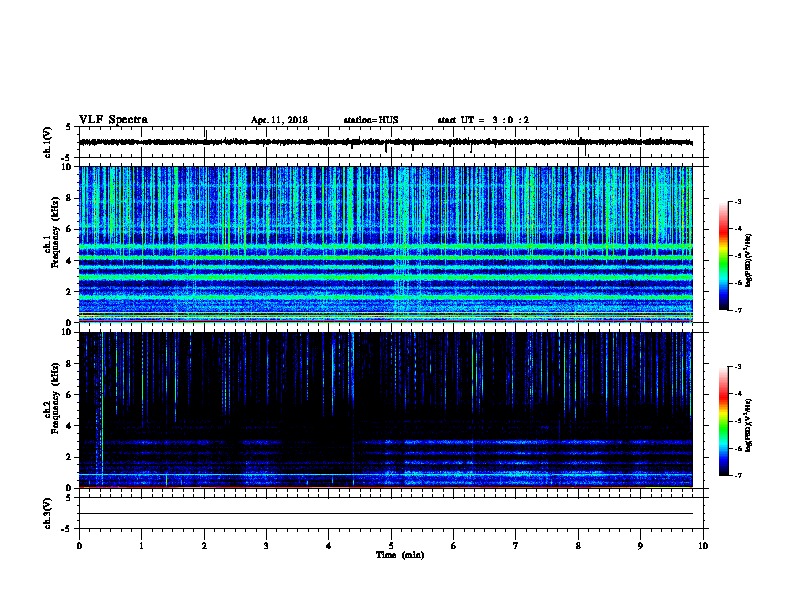The image size is (792, 612).
Task: Click the "ch.1(V)" waveform axis label
Action: [48, 142]
